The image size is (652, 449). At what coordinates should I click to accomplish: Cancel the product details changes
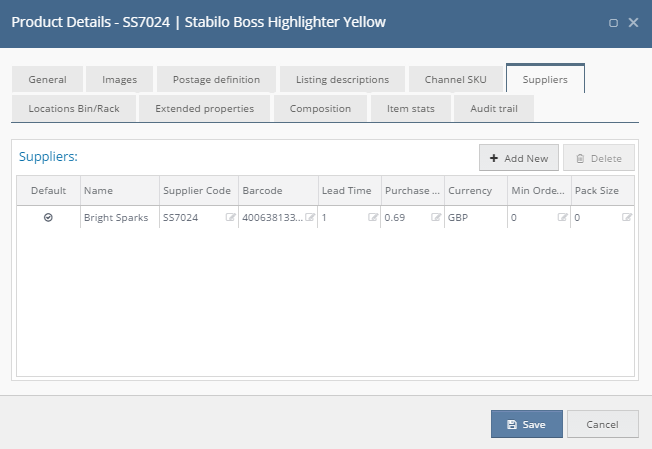coord(603,424)
